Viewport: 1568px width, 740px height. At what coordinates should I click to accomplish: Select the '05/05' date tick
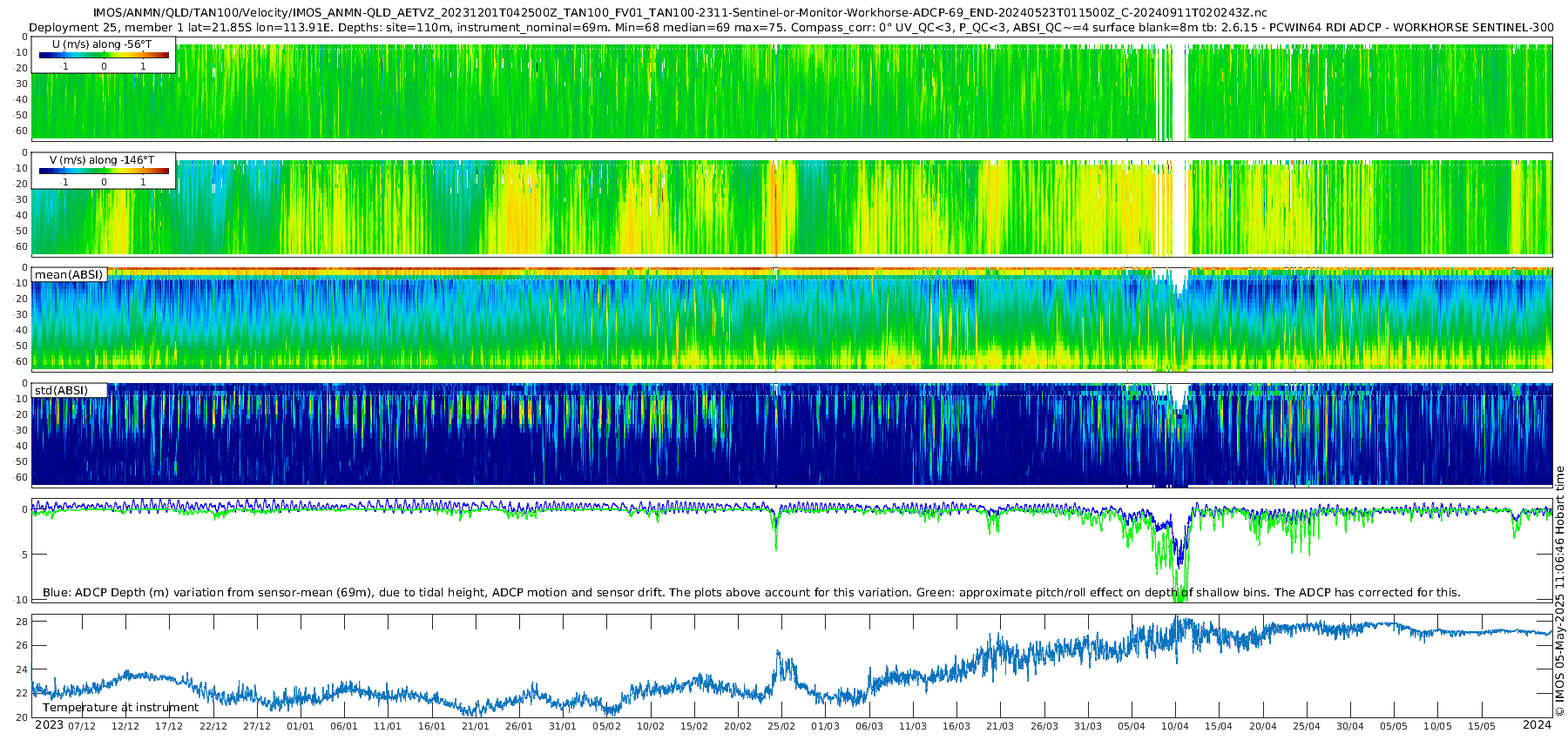click(1394, 727)
